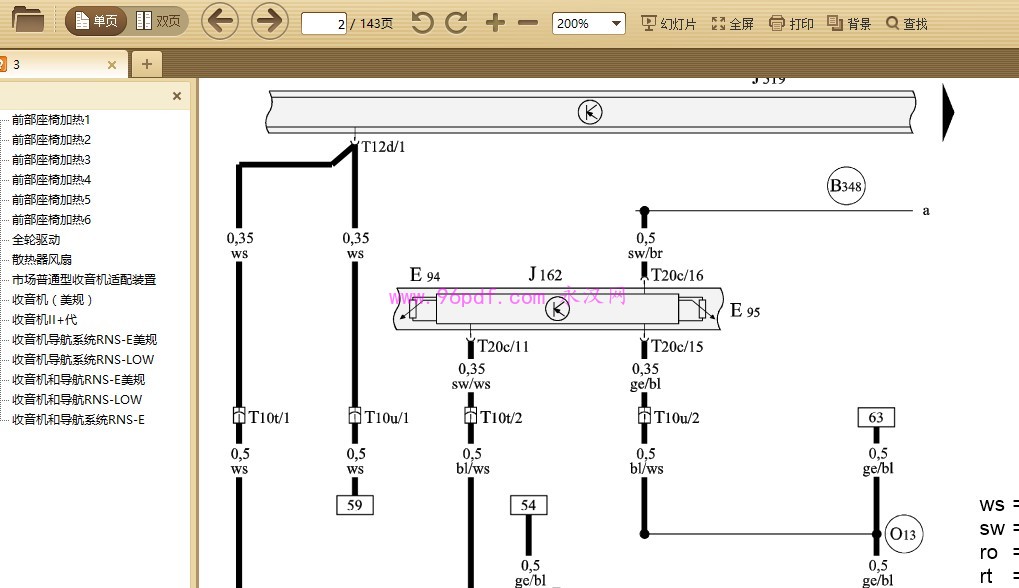Go to the next page arrow

click(x=269, y=21)
